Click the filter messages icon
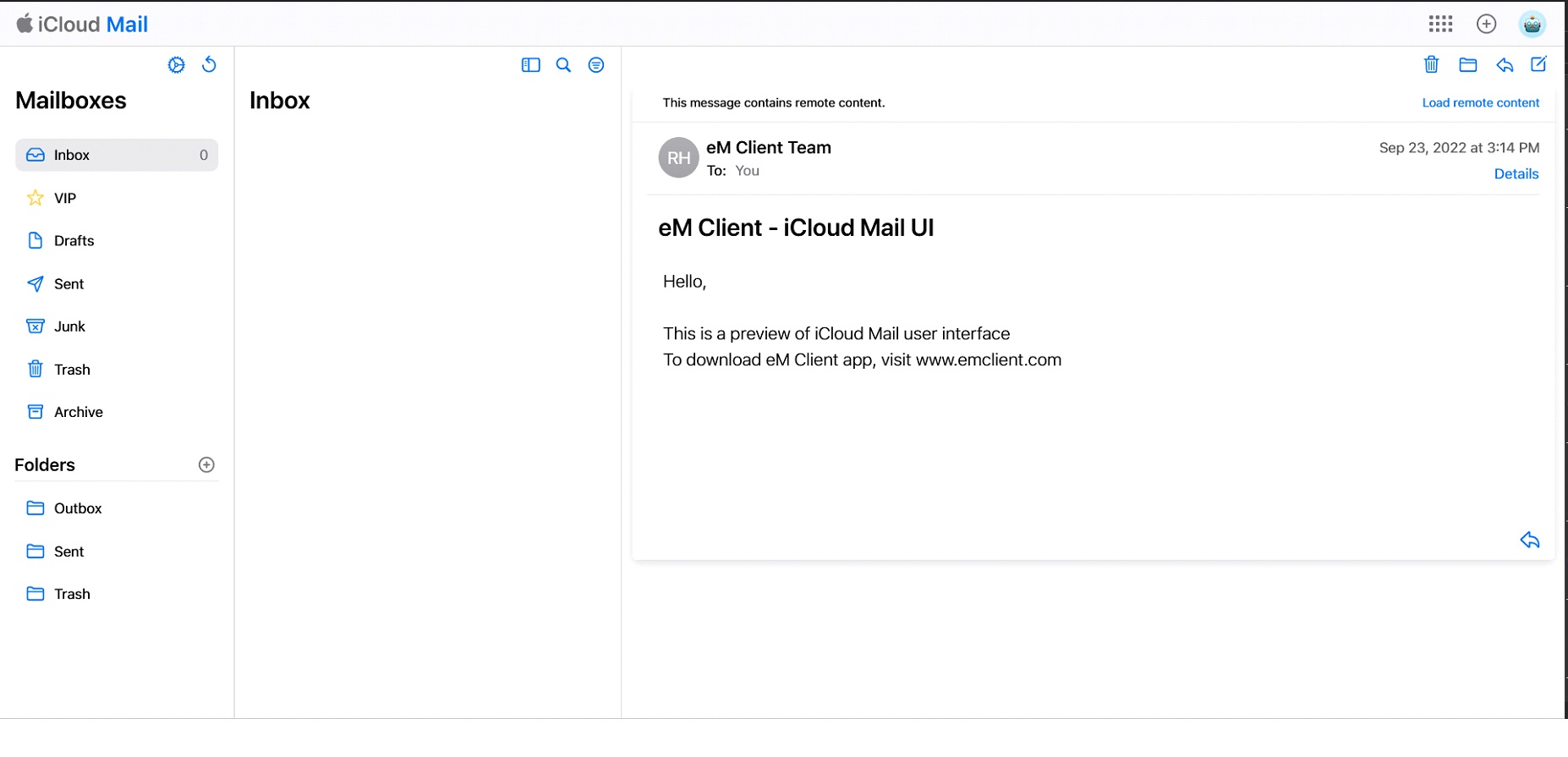1568x757 pixels. click(x=596, y=65)
